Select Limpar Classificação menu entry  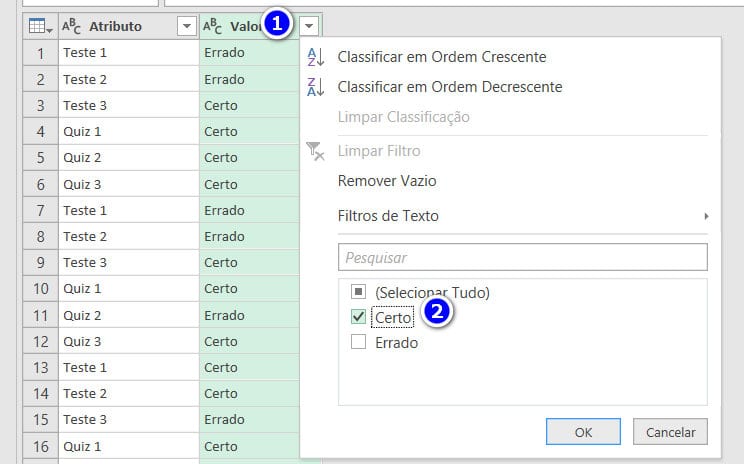[403, 117]
